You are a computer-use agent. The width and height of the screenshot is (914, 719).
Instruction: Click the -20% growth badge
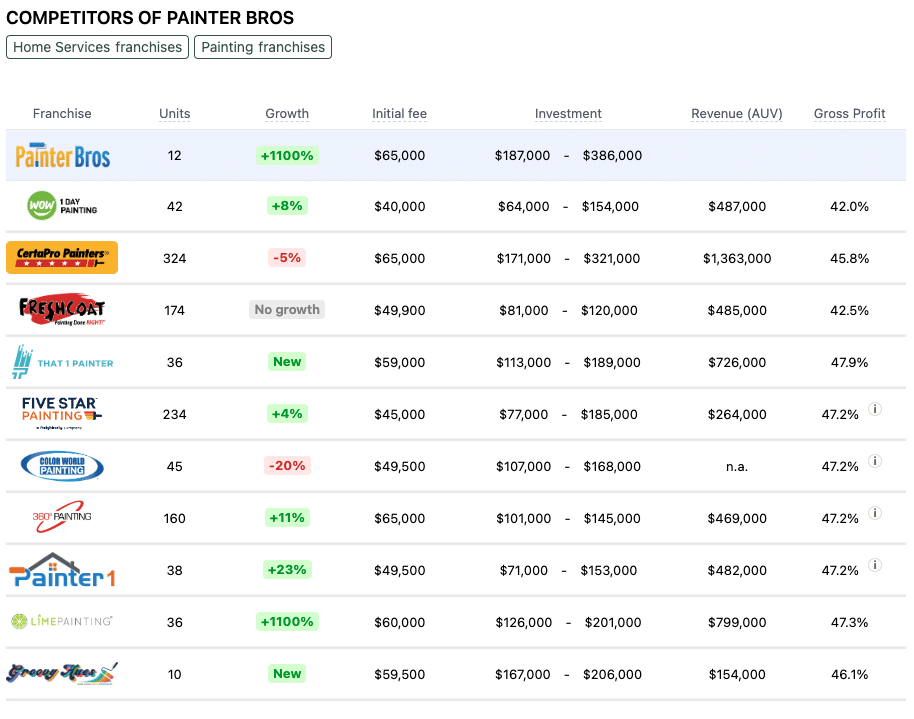[x=287, y=465]
